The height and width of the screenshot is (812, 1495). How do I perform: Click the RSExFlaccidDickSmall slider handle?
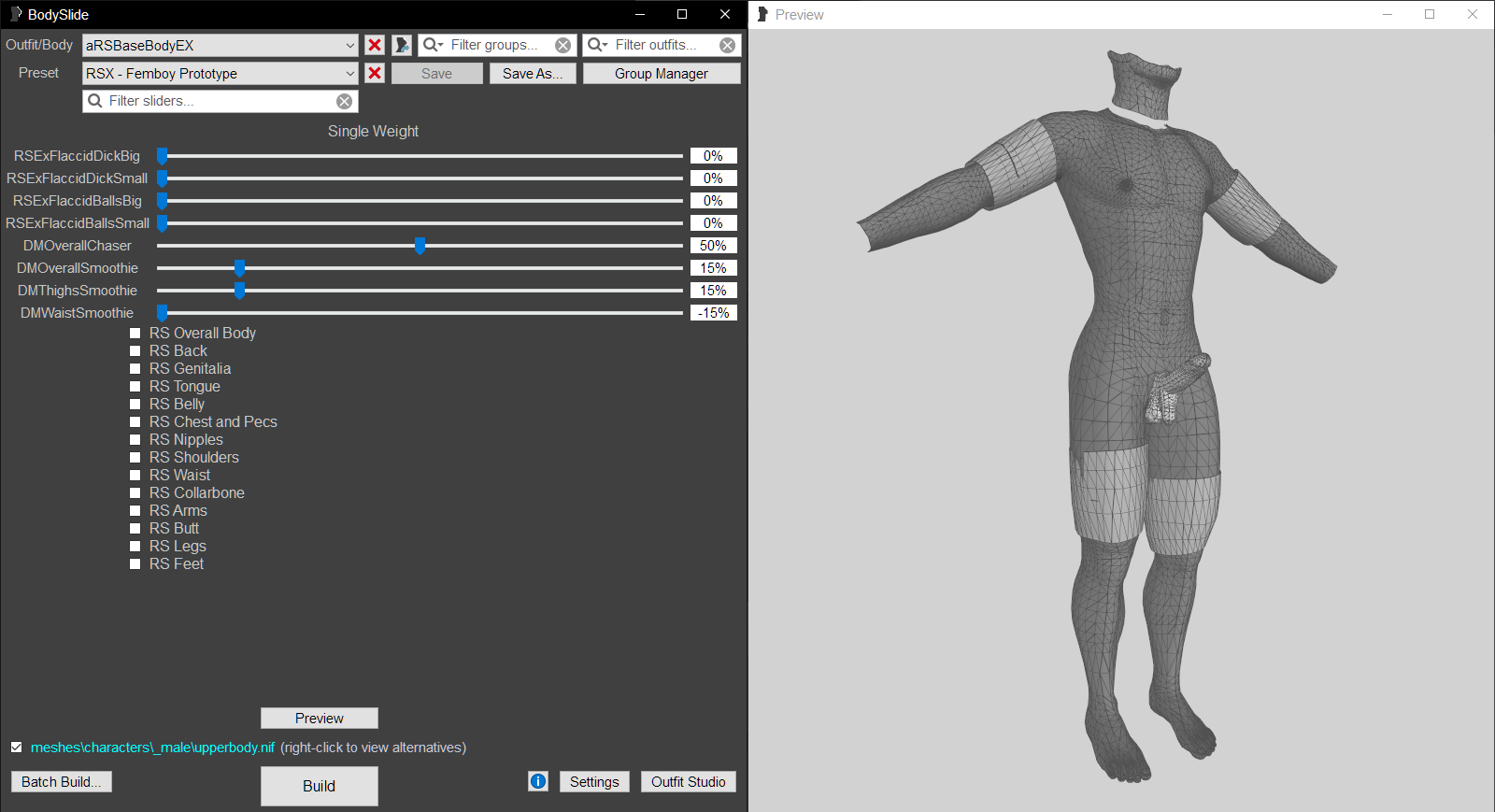coord(162,178)
